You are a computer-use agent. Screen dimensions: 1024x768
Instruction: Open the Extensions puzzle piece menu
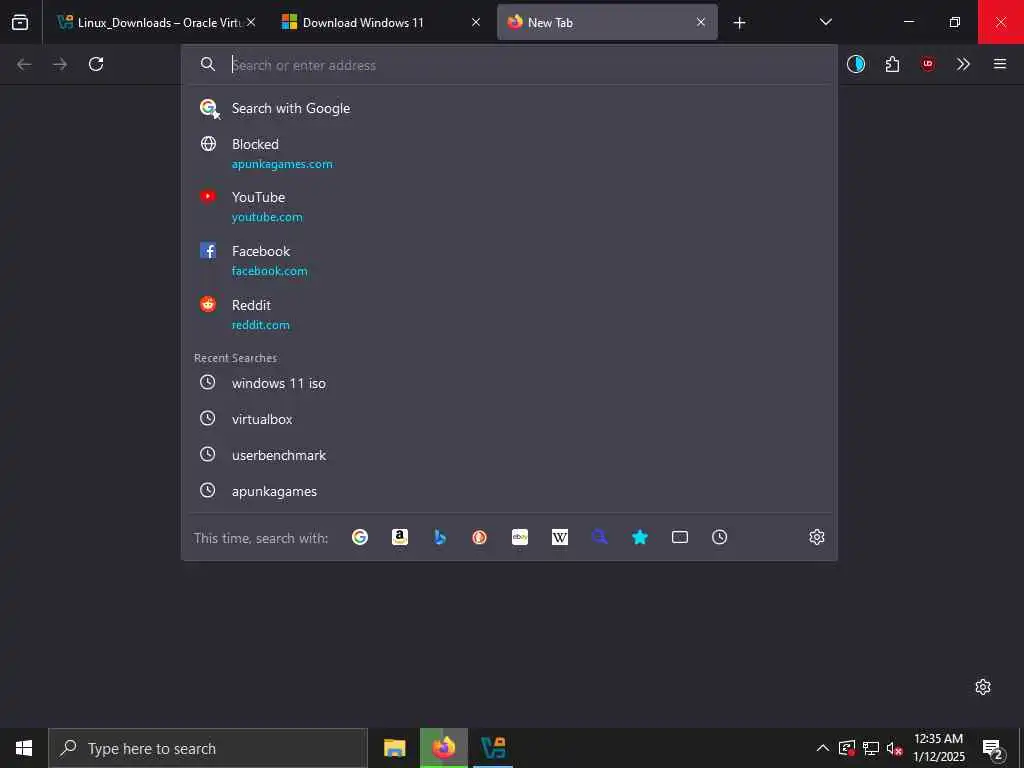[x=892, y=64]
